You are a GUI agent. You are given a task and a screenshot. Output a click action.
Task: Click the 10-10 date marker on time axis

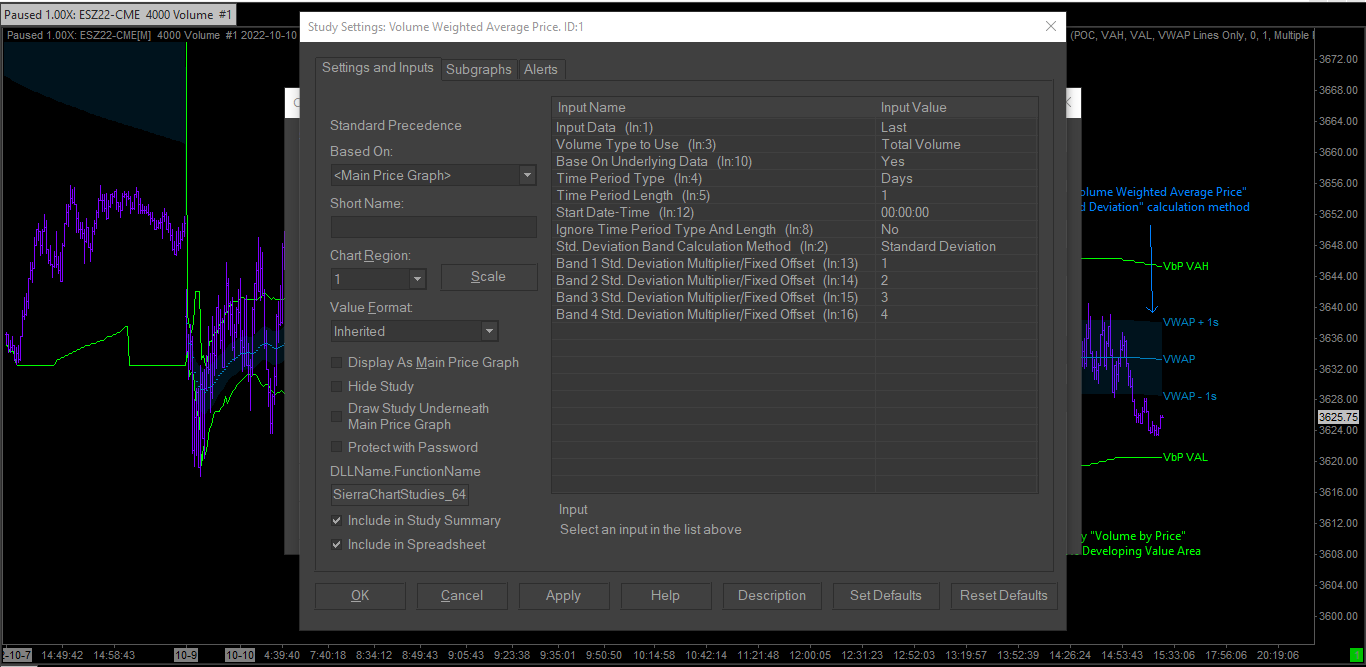240,655
